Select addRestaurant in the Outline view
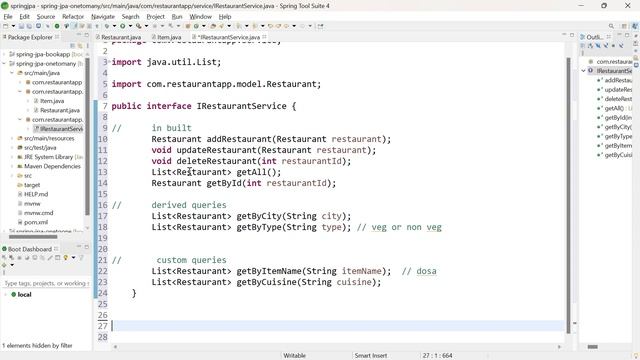The image size is (640, 360). 614,80
